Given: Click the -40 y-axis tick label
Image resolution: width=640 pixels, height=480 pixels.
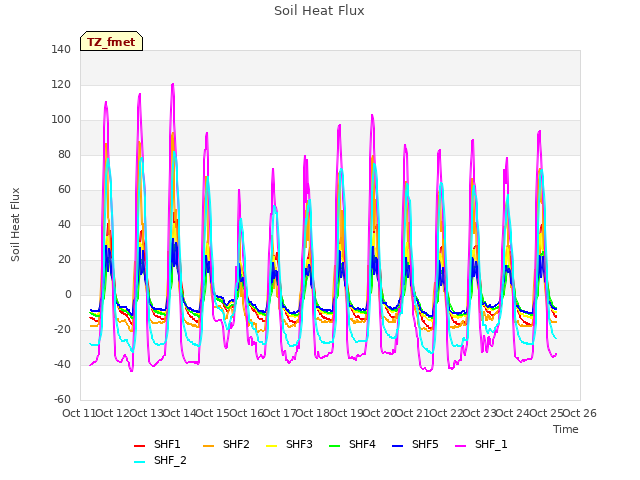Looking at the screenshot, I should tap(62, 364).
